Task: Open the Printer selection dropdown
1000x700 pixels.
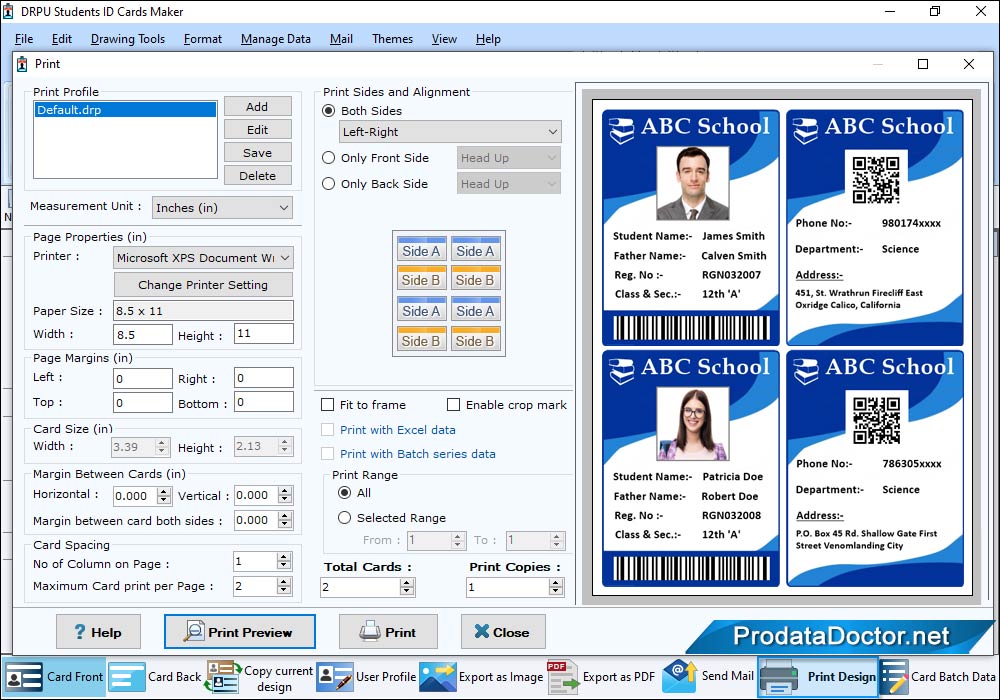Action: coord(203,258)
